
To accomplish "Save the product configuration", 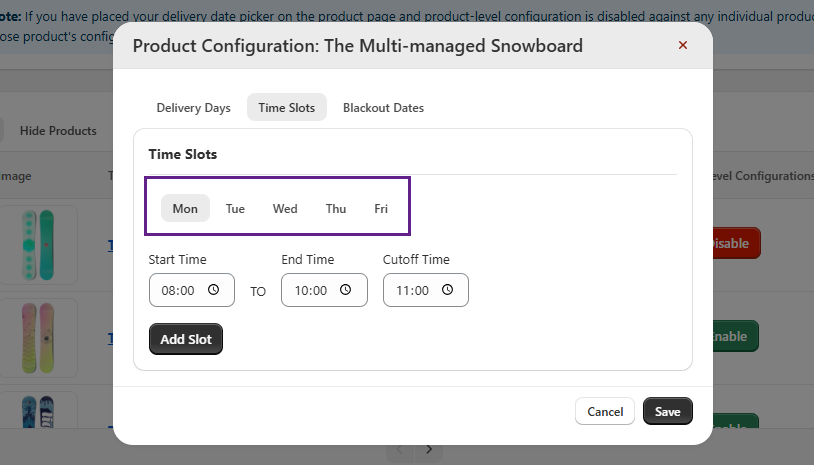I will [x=667, y=411].
